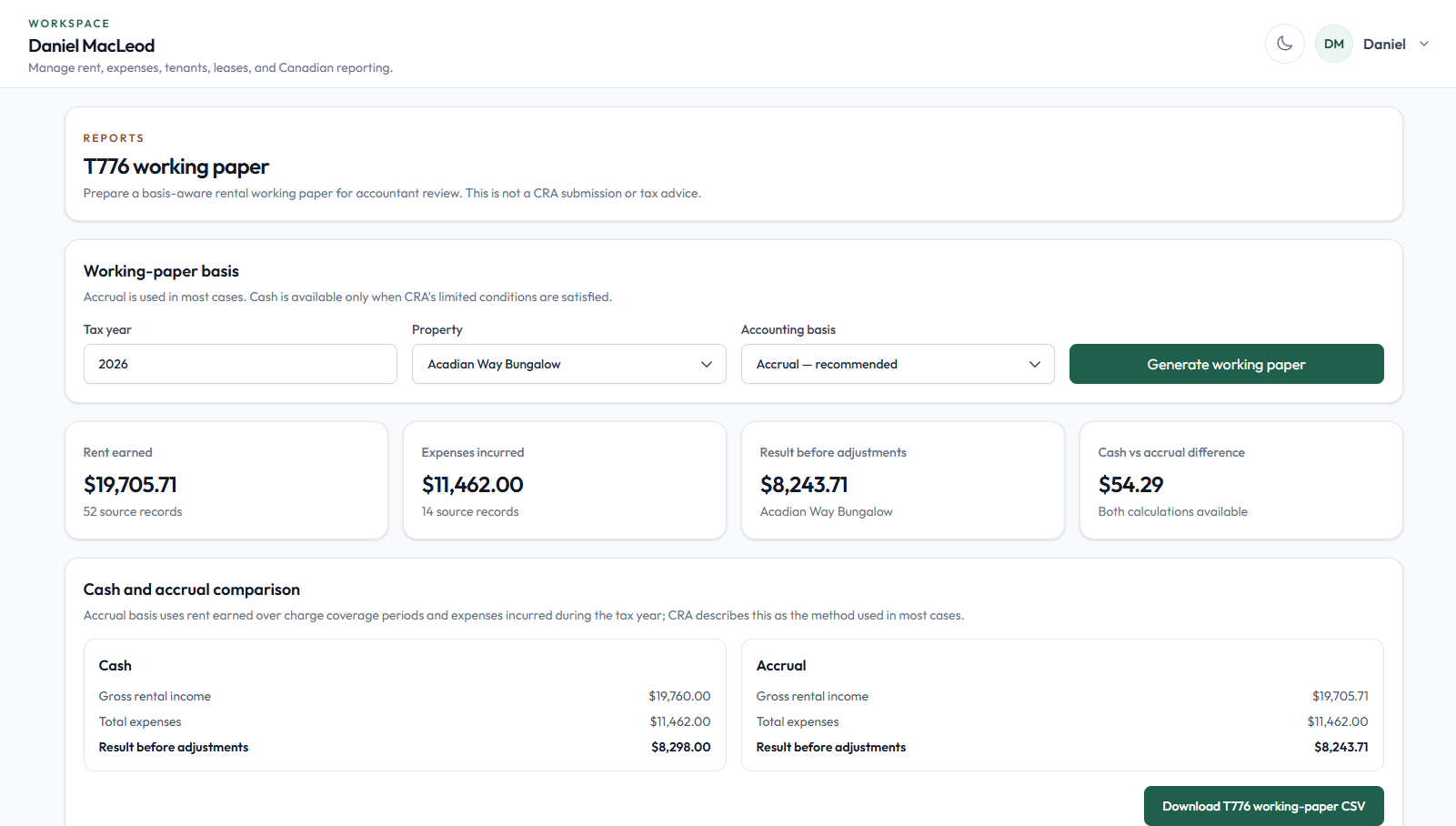This screenshot has height=826, width=1456.
Task: Click the chevron arrow in the Accounting basis selector
Action: [x=1034, y=364]
